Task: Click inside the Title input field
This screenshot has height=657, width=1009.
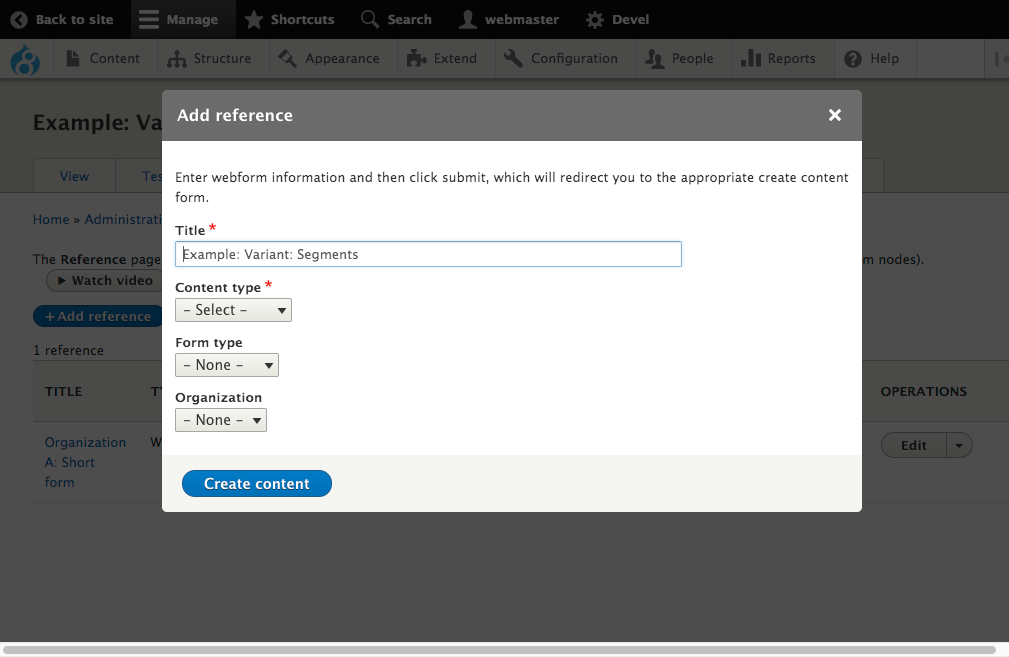Action: coord(428,254)
